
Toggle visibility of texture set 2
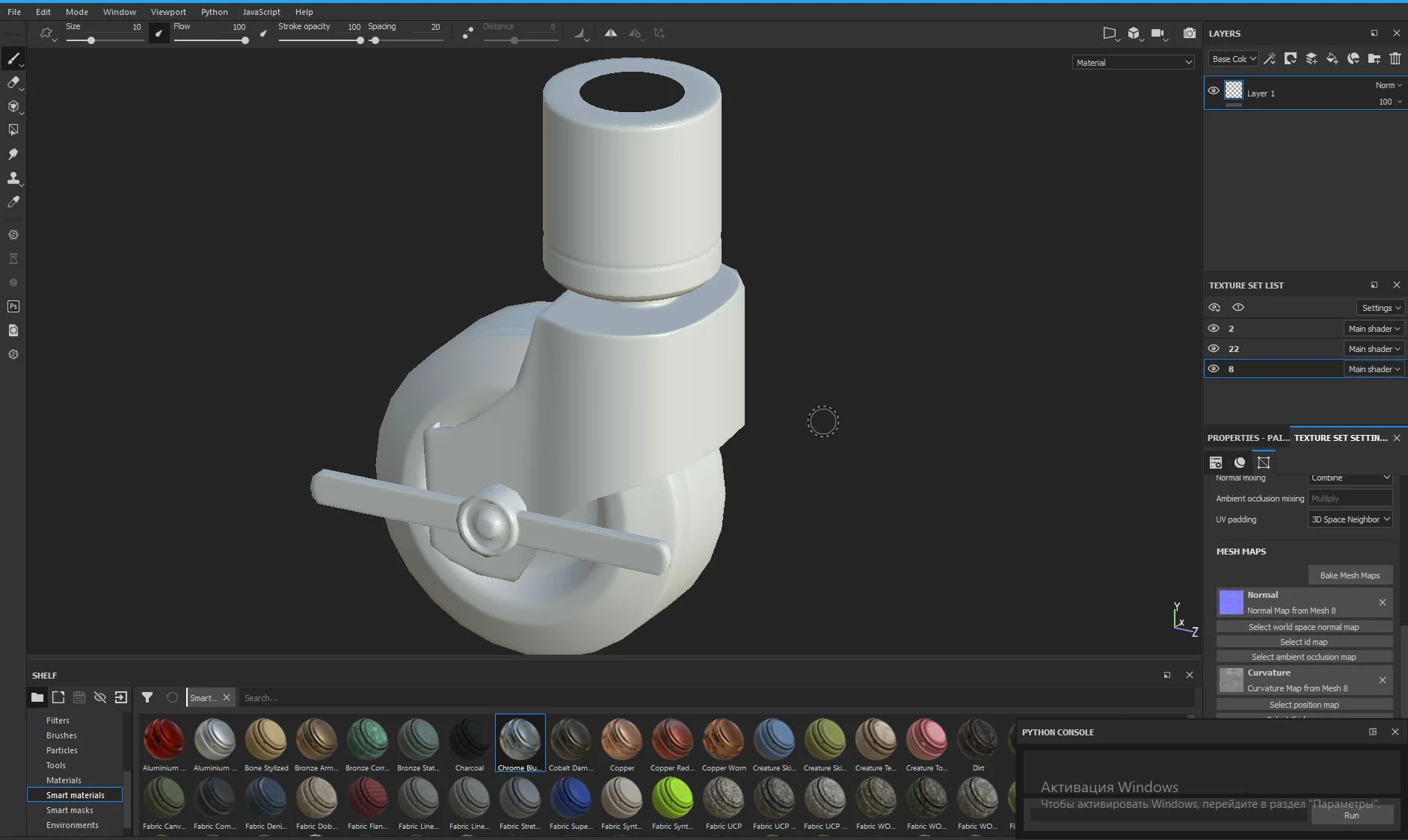pyautogui.click(x=1214, y=328)
